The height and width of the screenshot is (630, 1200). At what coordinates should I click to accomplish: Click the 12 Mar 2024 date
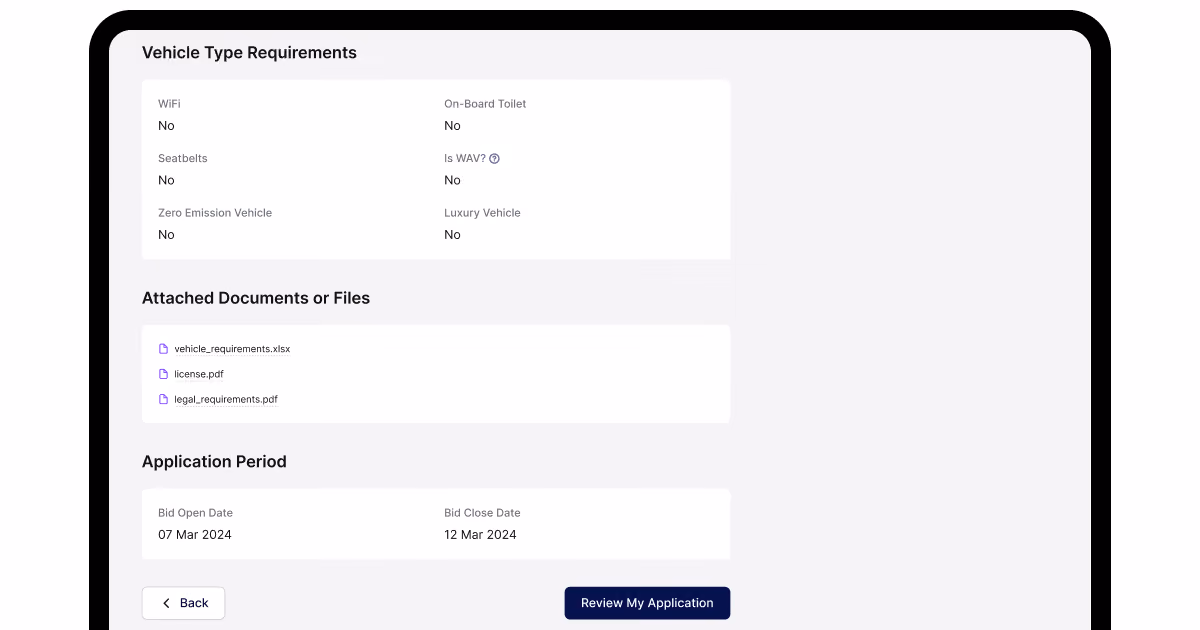click(x=480, y=535)
